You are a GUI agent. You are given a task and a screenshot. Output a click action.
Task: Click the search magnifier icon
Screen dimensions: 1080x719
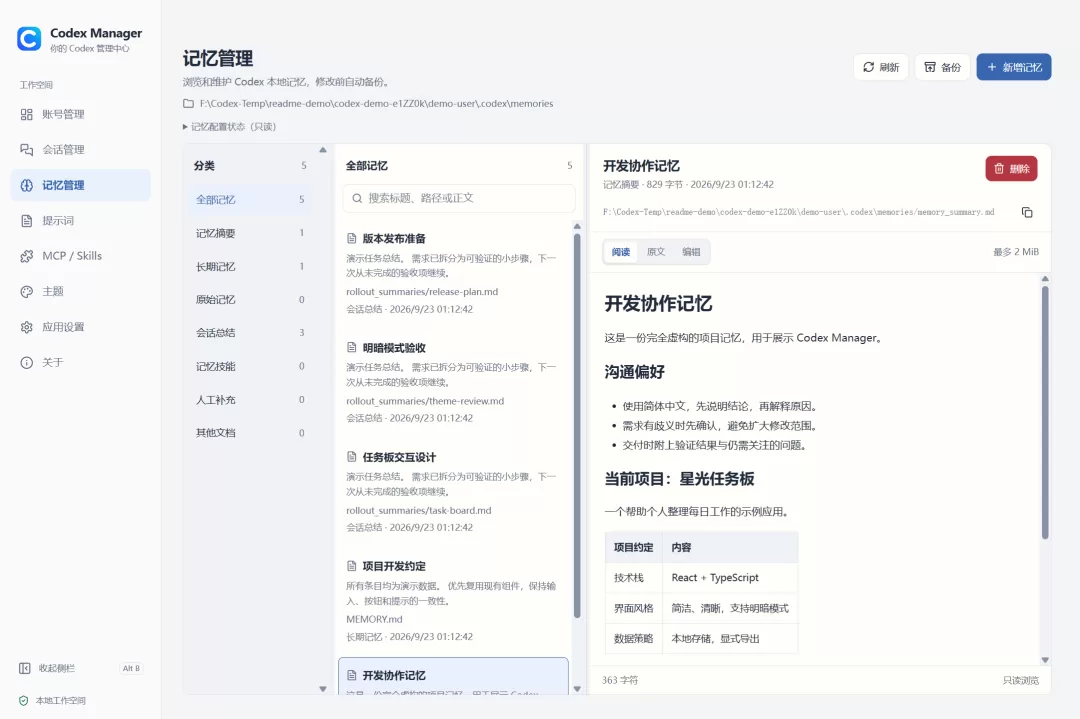tap(357, 198)
